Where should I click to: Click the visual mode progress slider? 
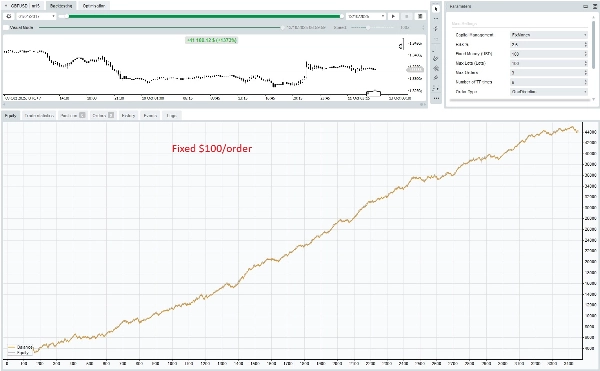click(161, 28)
